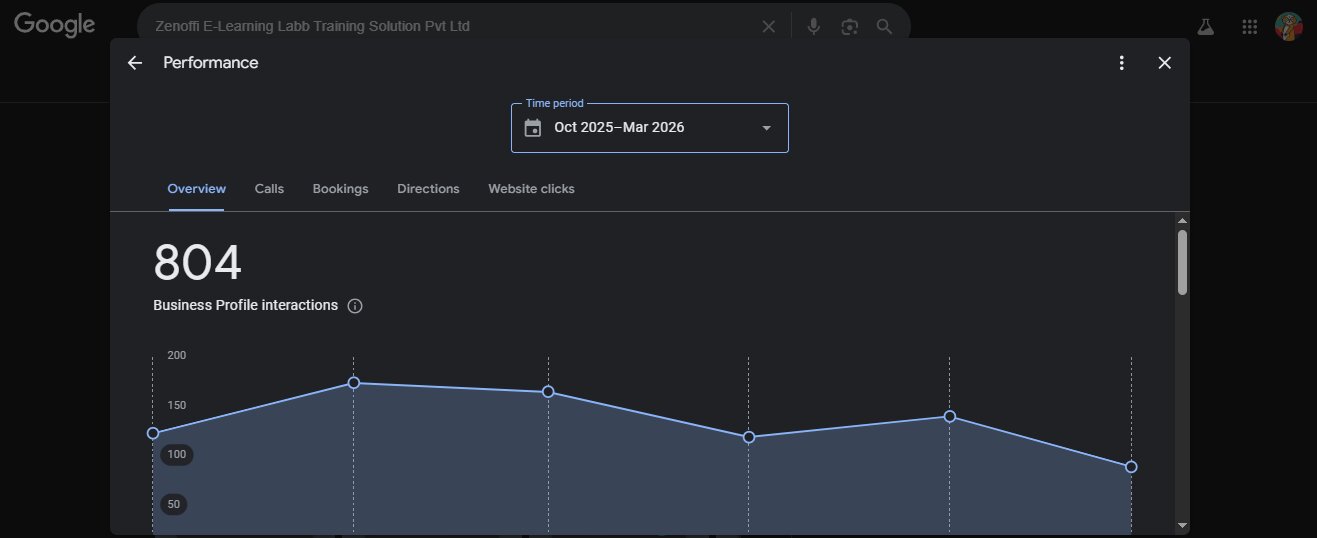Start voice search with microphone icon
Screen dimensions: 1317x538
coord(814,27)
